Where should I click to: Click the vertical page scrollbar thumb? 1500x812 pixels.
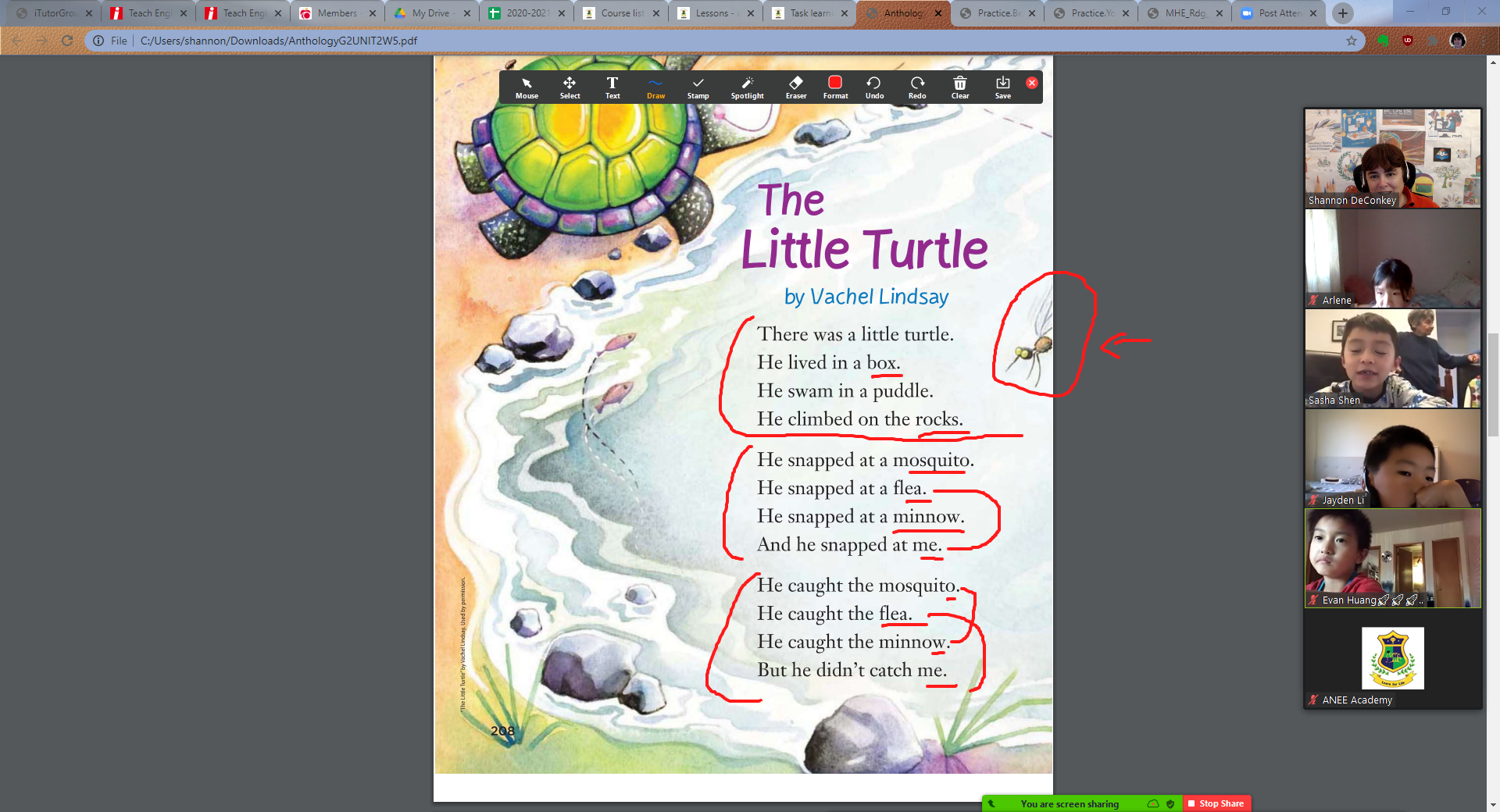(1493, 384)
